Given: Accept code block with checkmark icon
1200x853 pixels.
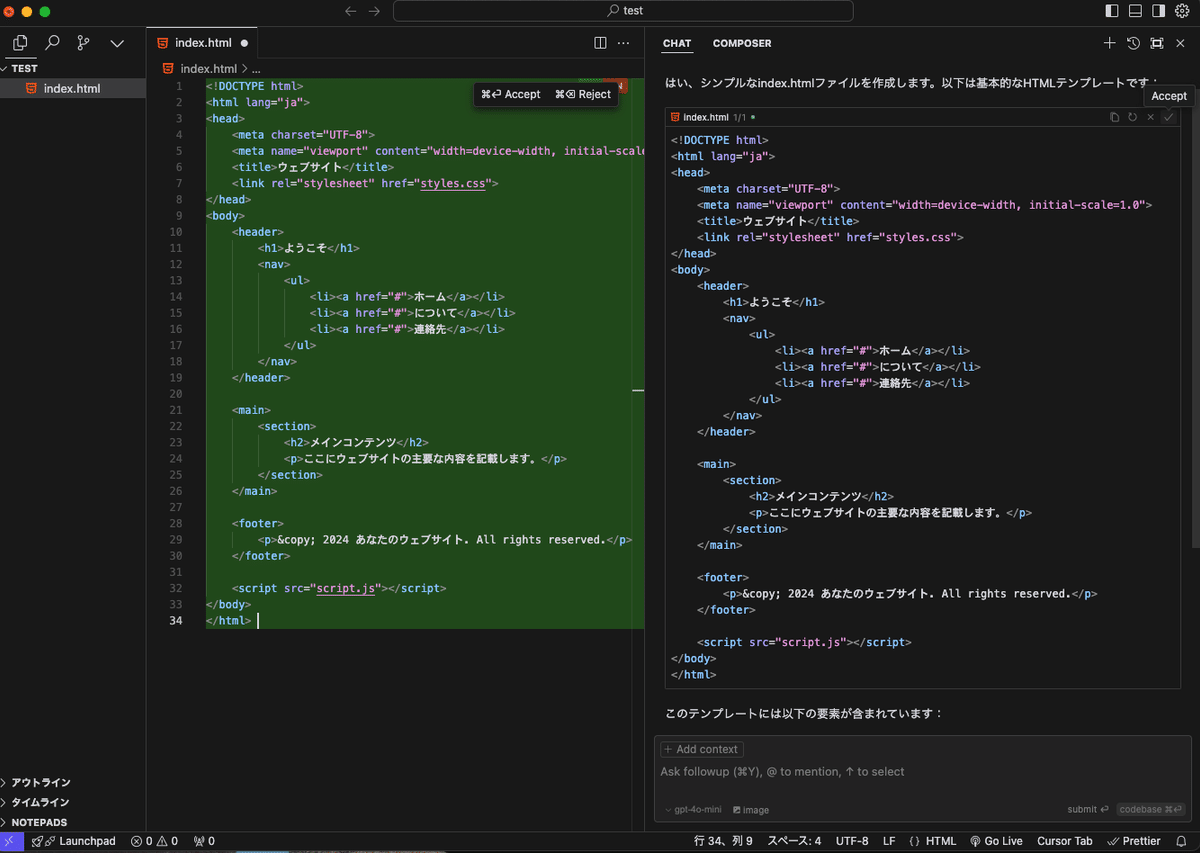Looking at the screenshot, I should 1168,117.
